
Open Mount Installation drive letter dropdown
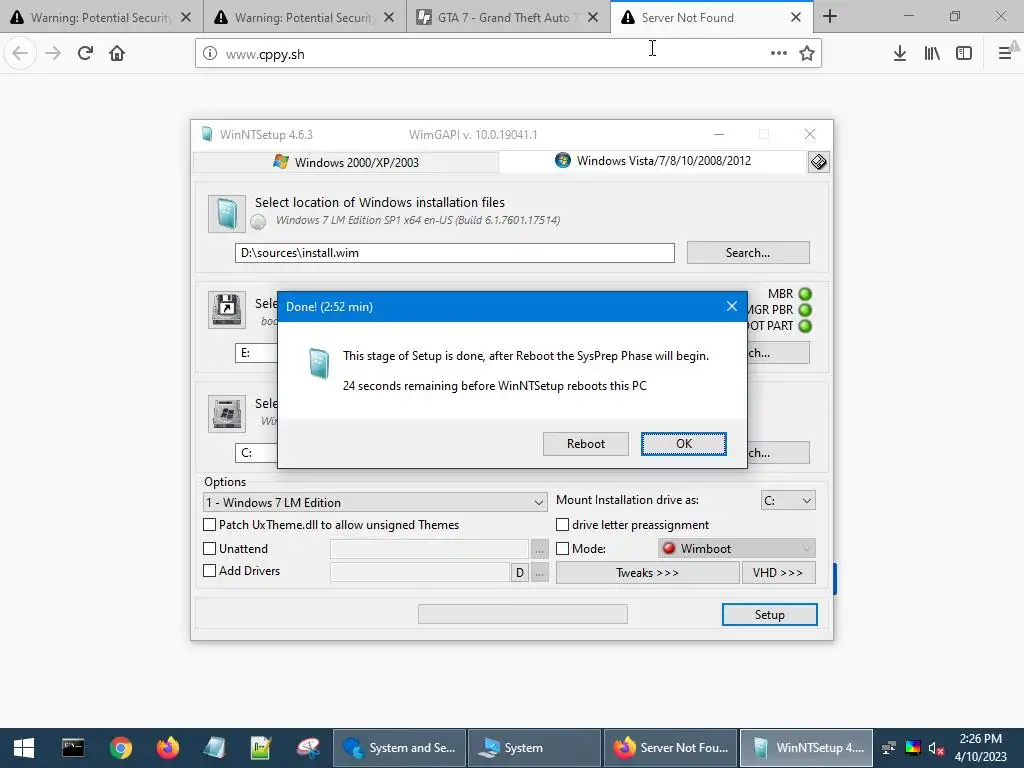click(x=788, y=500)
